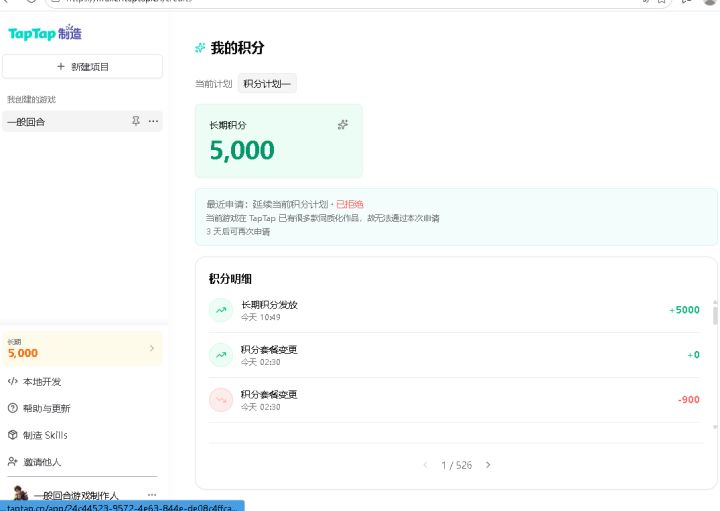Open 帮助与更新 in the sidebar
The height and width of the screenshot is (511, 720).
pos(39,408)
